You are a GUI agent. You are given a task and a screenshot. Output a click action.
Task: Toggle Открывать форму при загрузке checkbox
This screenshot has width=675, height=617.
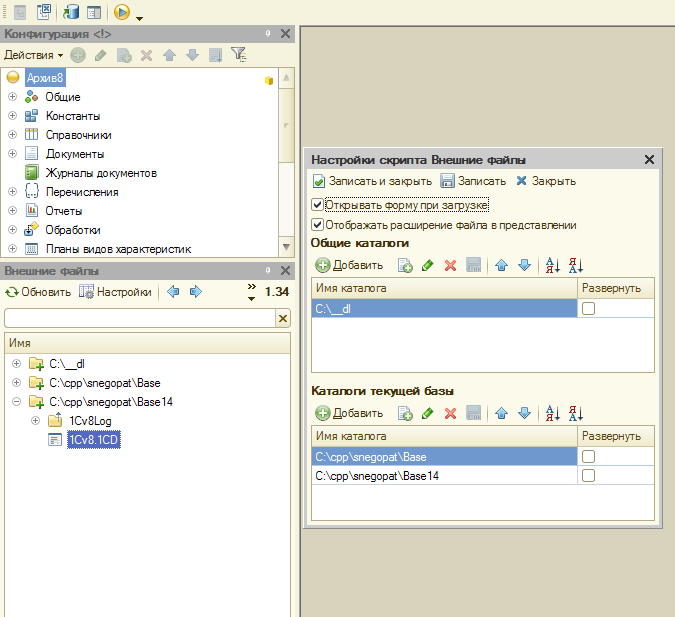point(318,205)
